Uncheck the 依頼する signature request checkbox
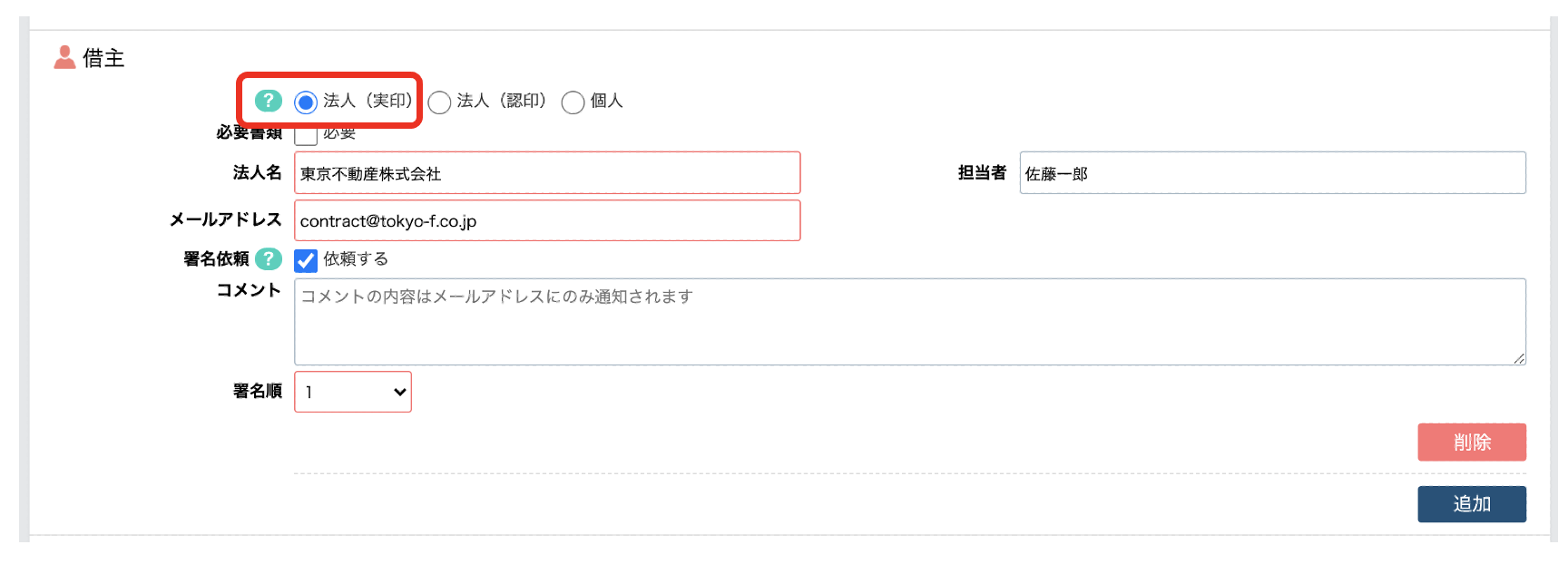This screenshot has height=564, width=1568. 306,261
